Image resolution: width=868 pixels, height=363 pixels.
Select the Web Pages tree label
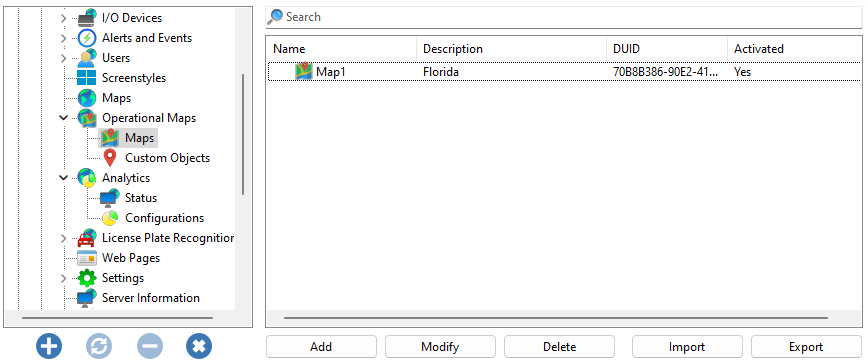point(131,258)
